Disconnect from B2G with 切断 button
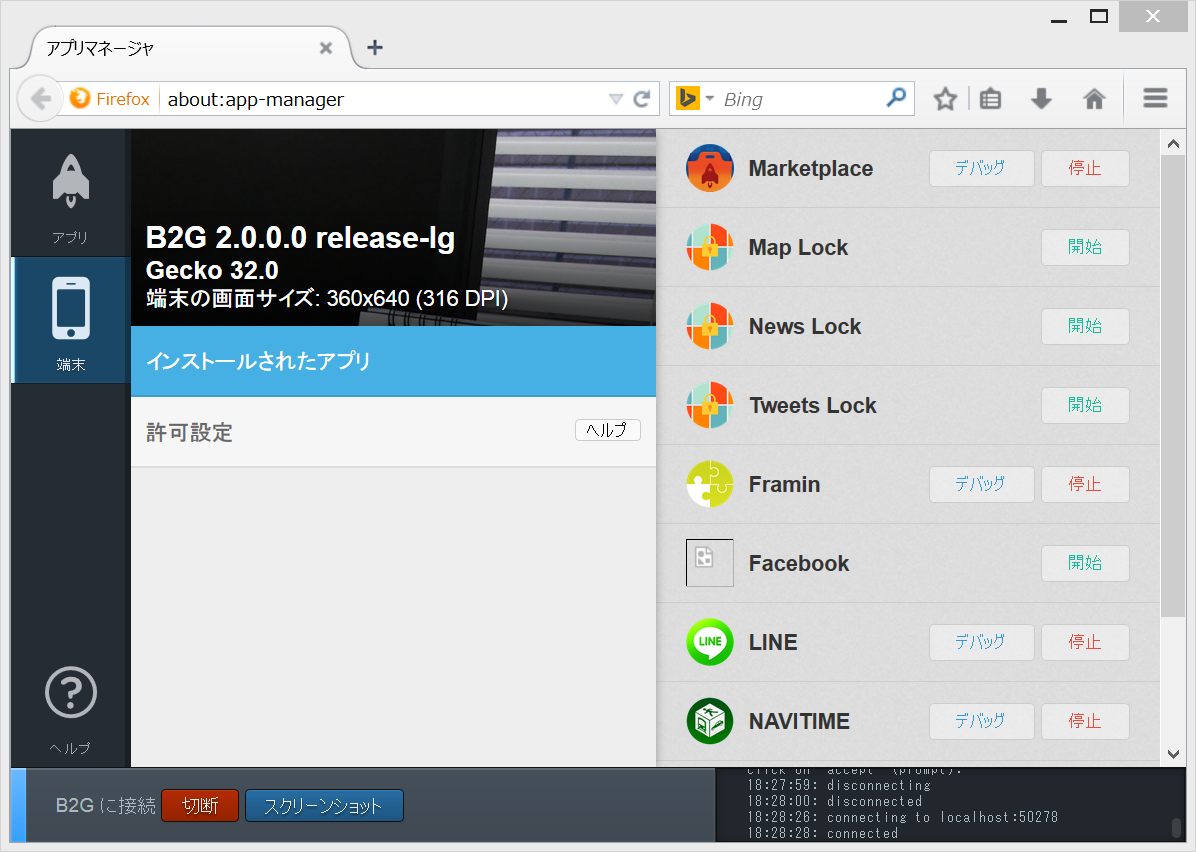 [200, 805]
